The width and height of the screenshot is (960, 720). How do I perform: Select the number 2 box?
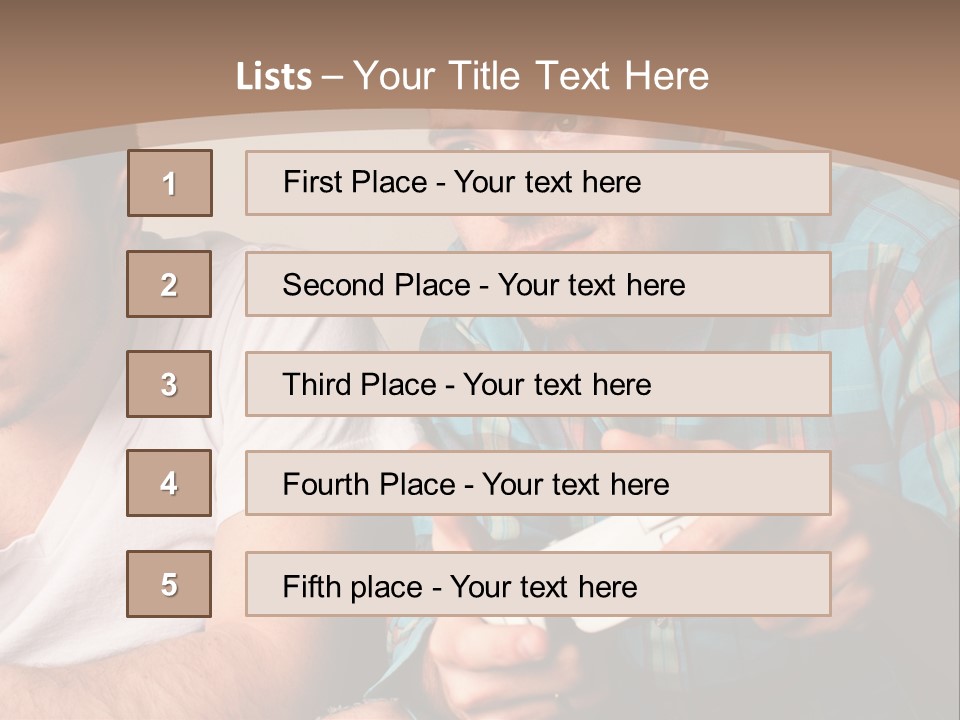click(169, 284)
